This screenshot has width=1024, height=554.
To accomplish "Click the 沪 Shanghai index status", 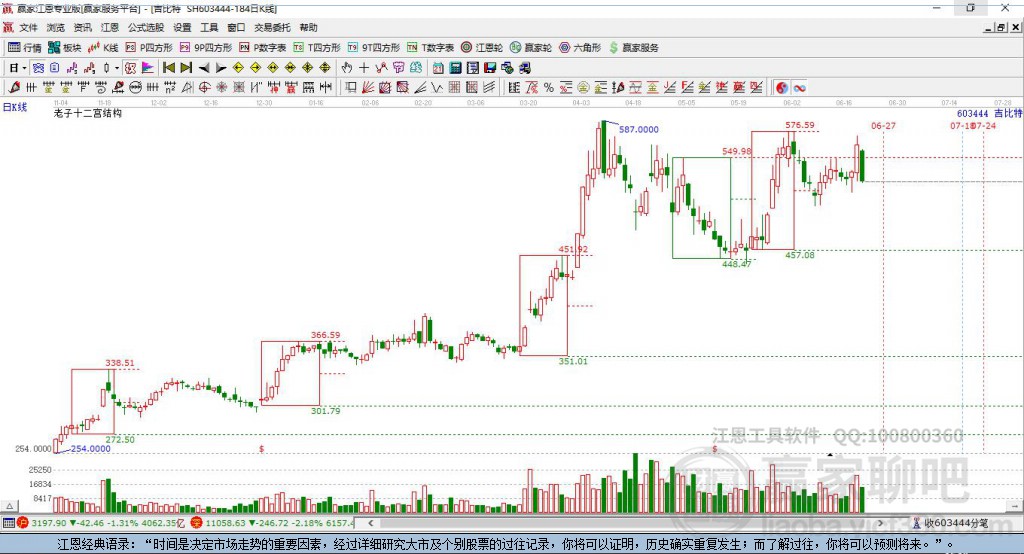I will tap(23, 523).
